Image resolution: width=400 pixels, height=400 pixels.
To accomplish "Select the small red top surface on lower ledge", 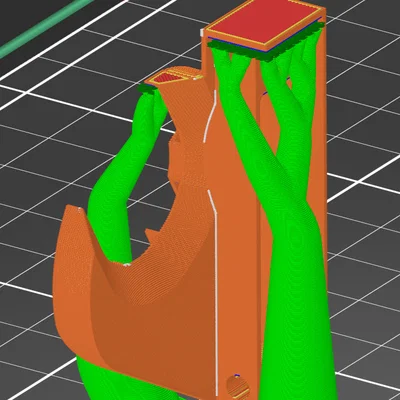I will click(167, 78).
